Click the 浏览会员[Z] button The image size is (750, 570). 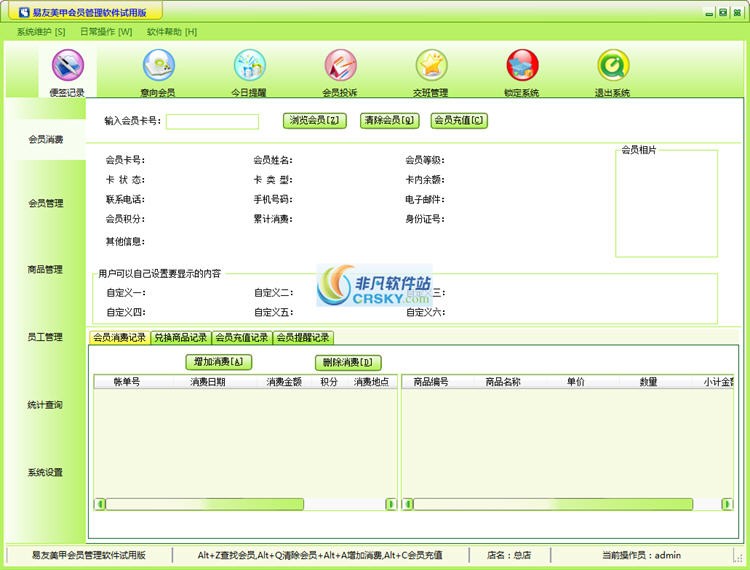pyautogui.click(x=314, y=121)
